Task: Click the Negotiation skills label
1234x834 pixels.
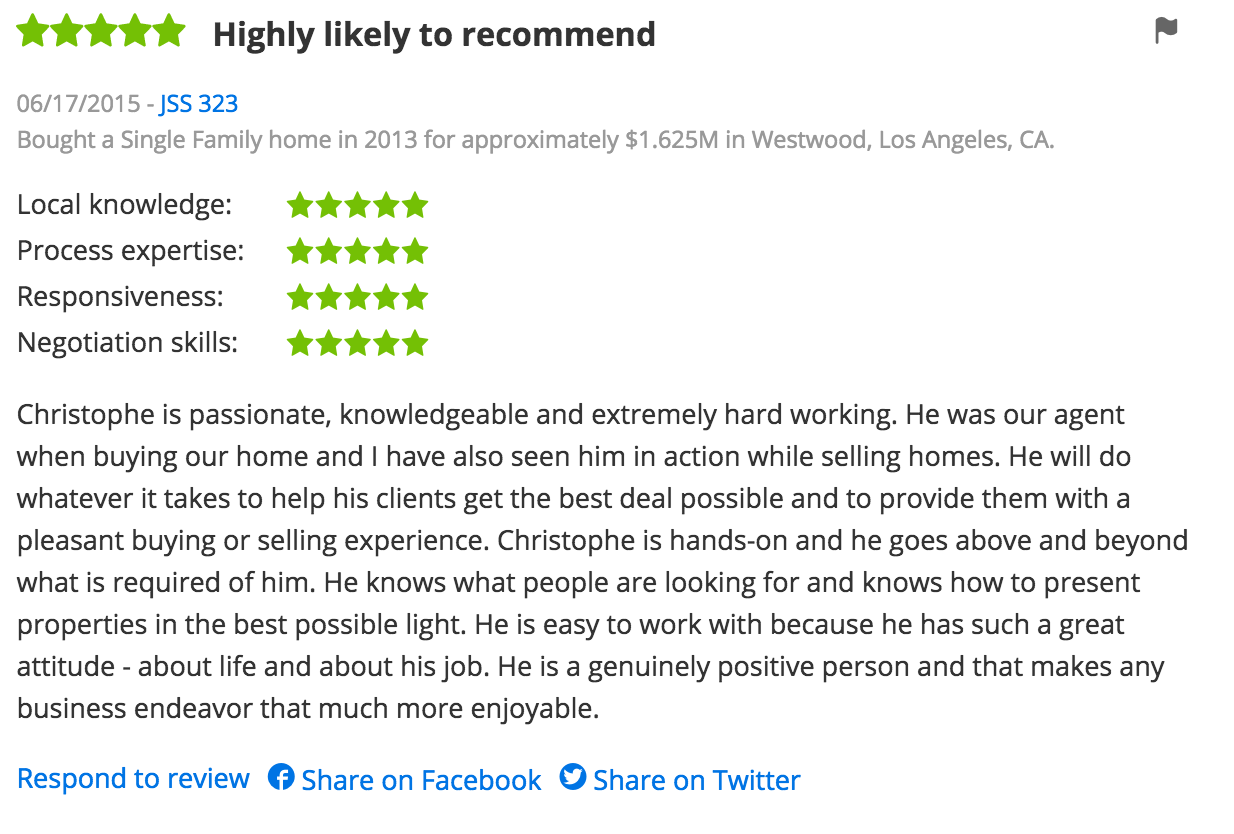Action: (x=127, y=343)
